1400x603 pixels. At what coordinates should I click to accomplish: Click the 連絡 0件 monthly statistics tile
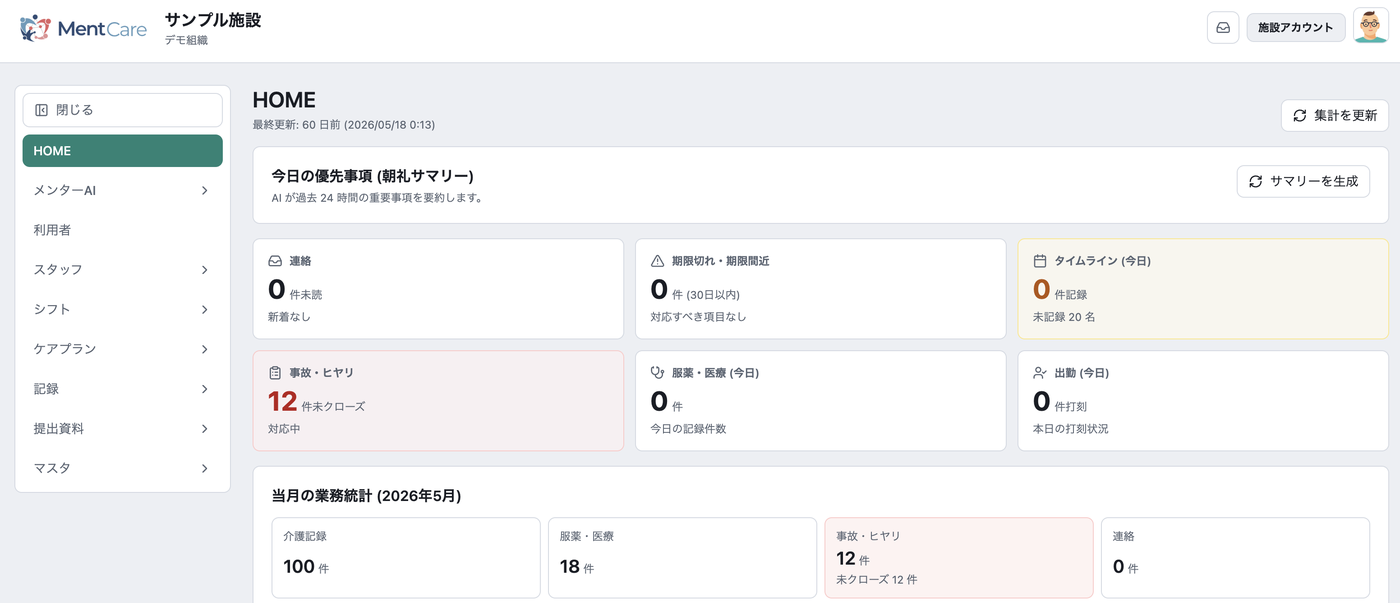click(x=1235, y=558)
